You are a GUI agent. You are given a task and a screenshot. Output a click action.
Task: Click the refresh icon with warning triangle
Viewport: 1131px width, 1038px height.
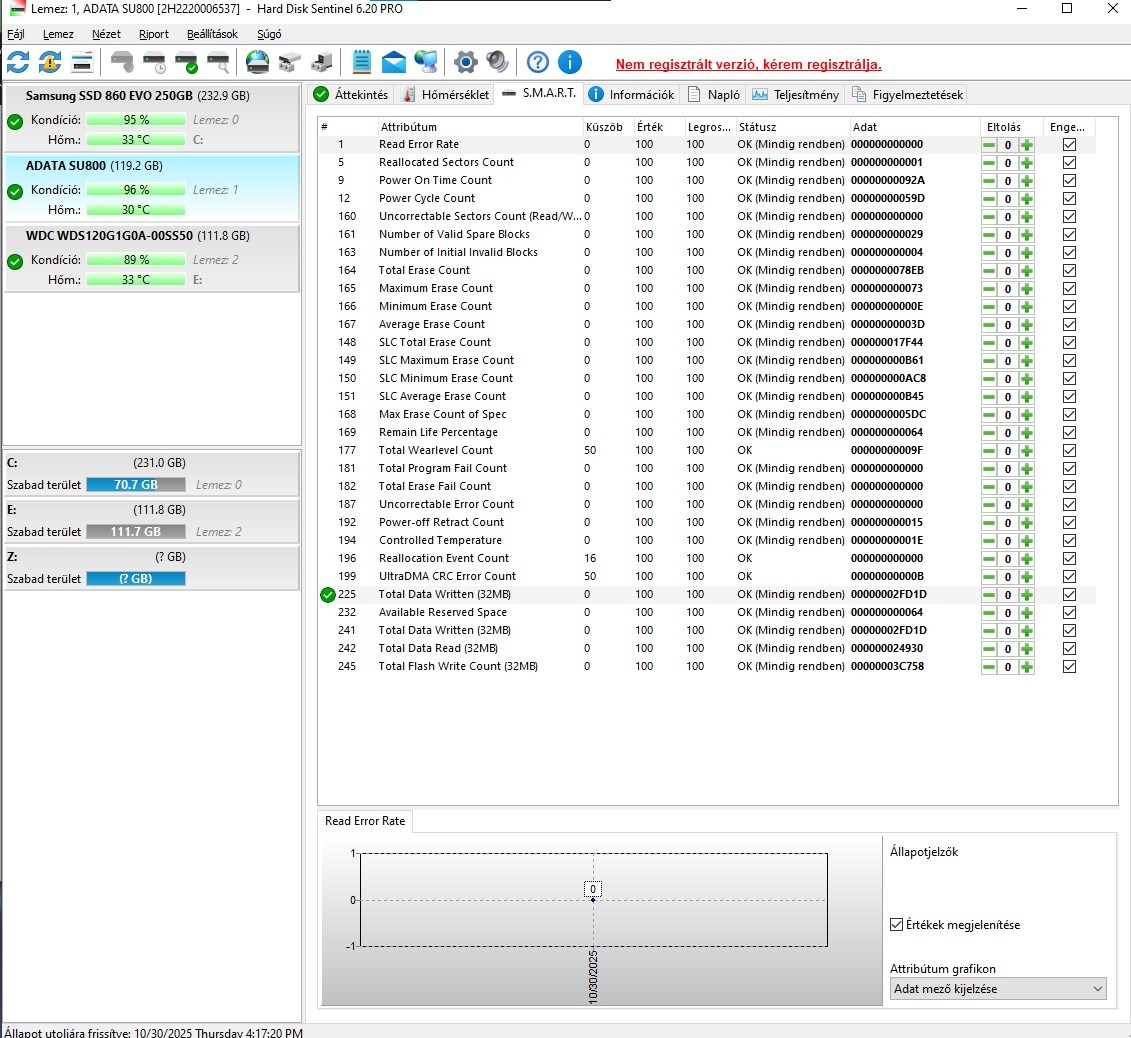tap(50, 63)
